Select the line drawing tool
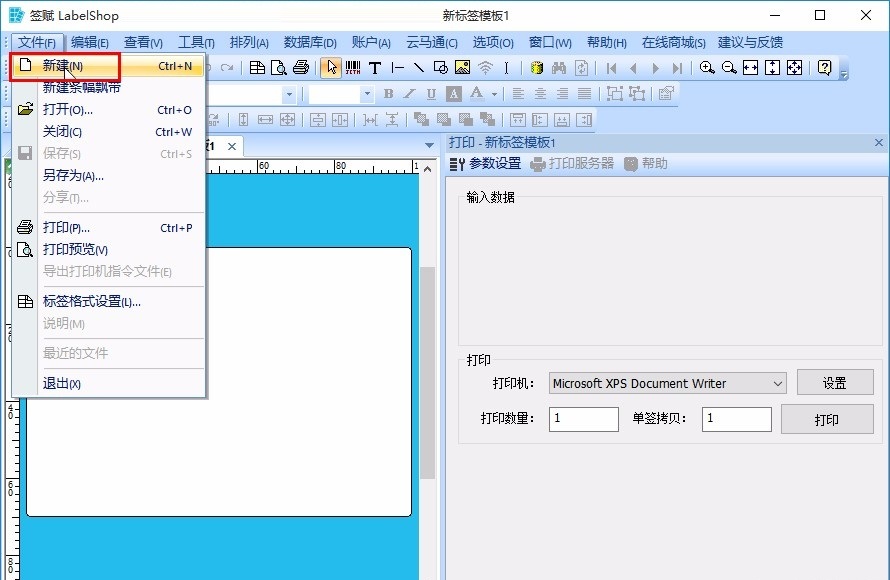Viewport: 890px width, 580px height. tap(421, 67)
